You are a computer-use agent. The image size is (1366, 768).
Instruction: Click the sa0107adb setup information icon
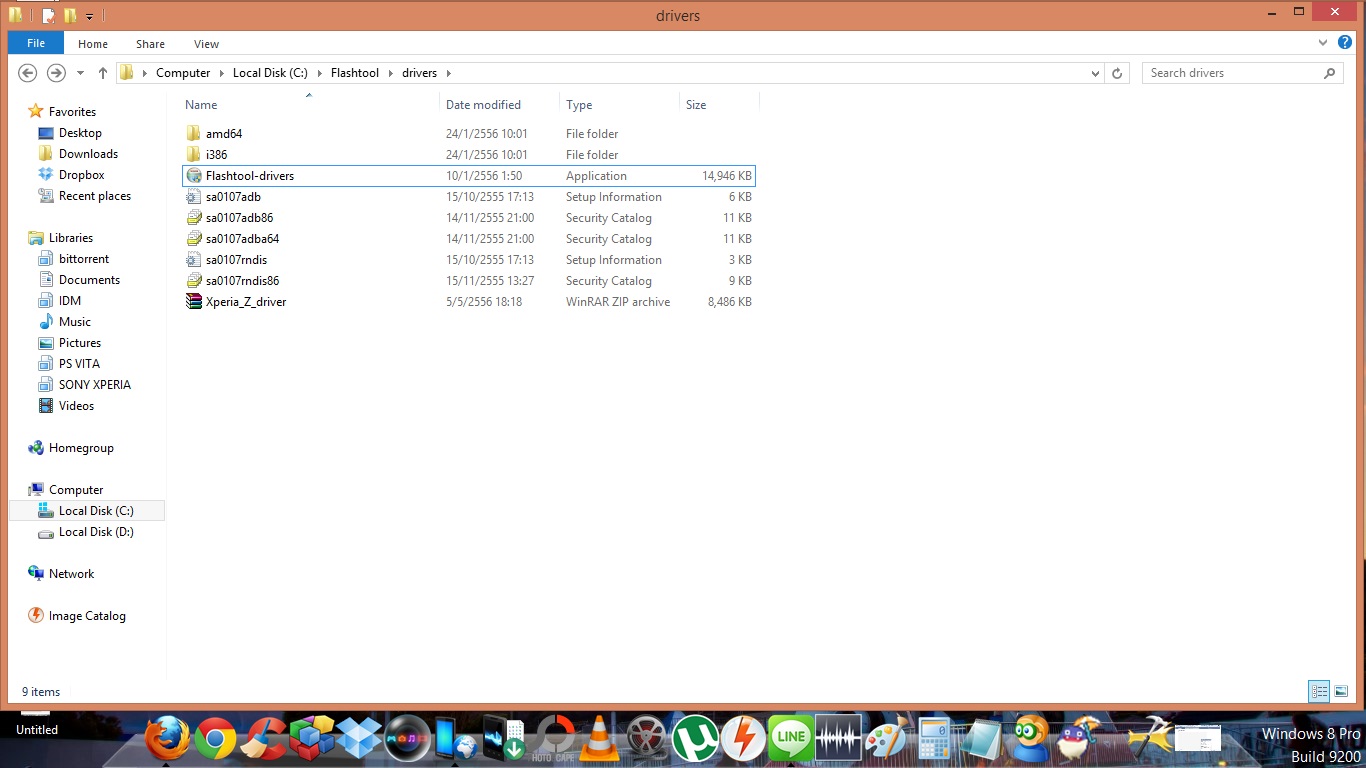click(194, 197)
